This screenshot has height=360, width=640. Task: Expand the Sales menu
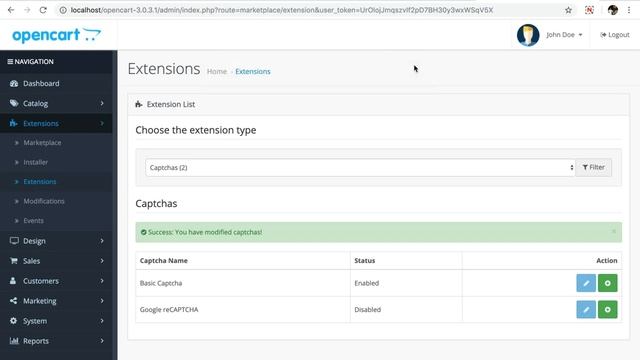click(56, 261)
